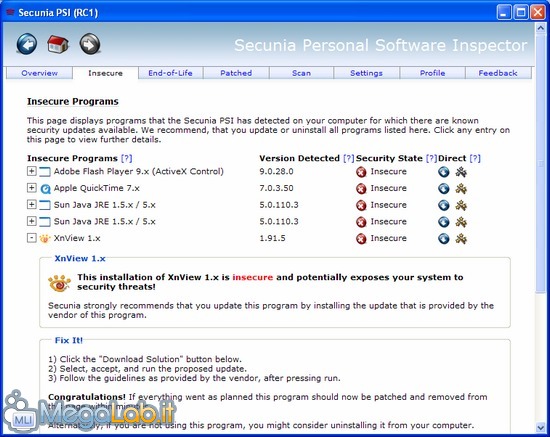
Task: Click the vertical scrollbar thumb
Action: (540, 163)
